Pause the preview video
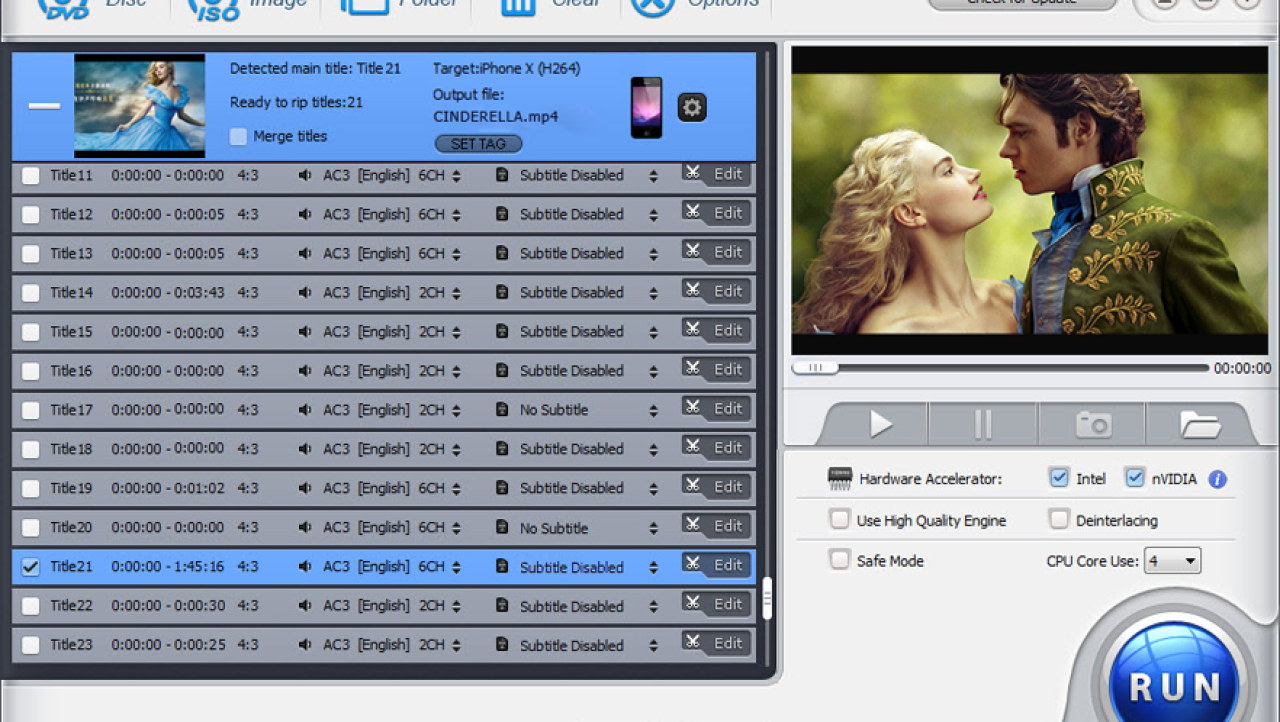The width and height of the screenshot is (1280, 722). (983, 425)
